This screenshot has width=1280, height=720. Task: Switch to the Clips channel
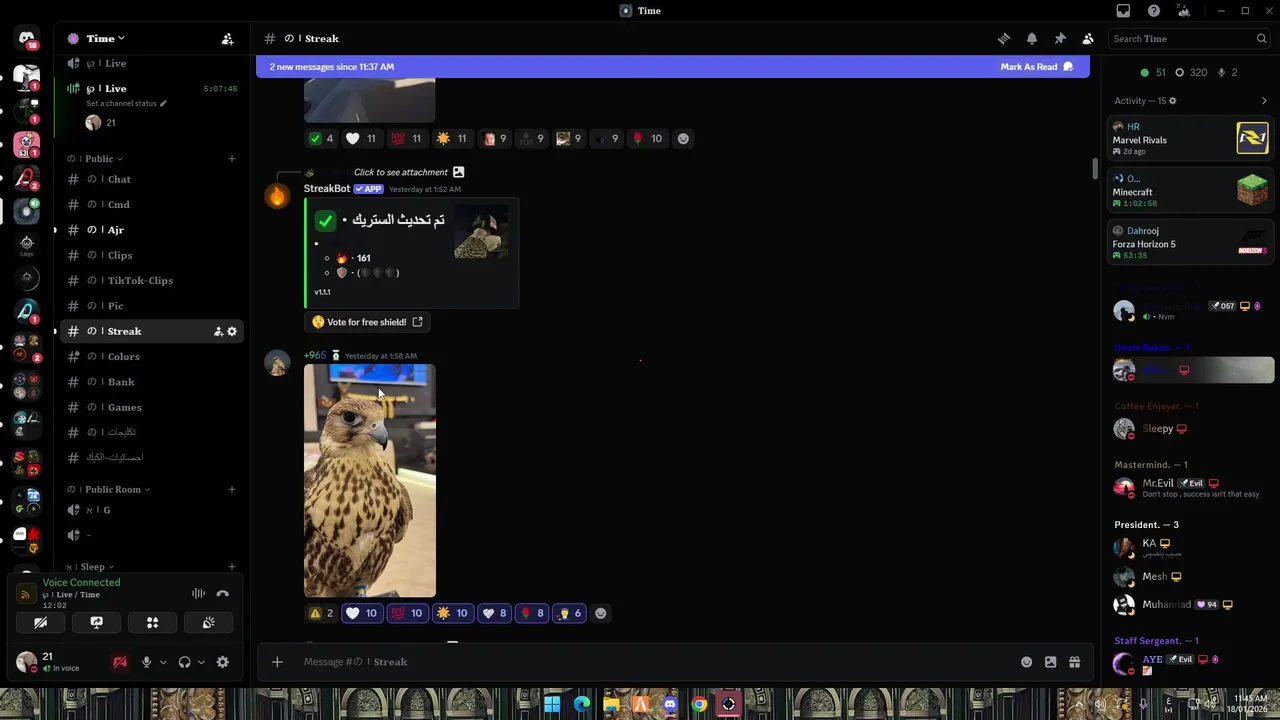tap(150, 256)
